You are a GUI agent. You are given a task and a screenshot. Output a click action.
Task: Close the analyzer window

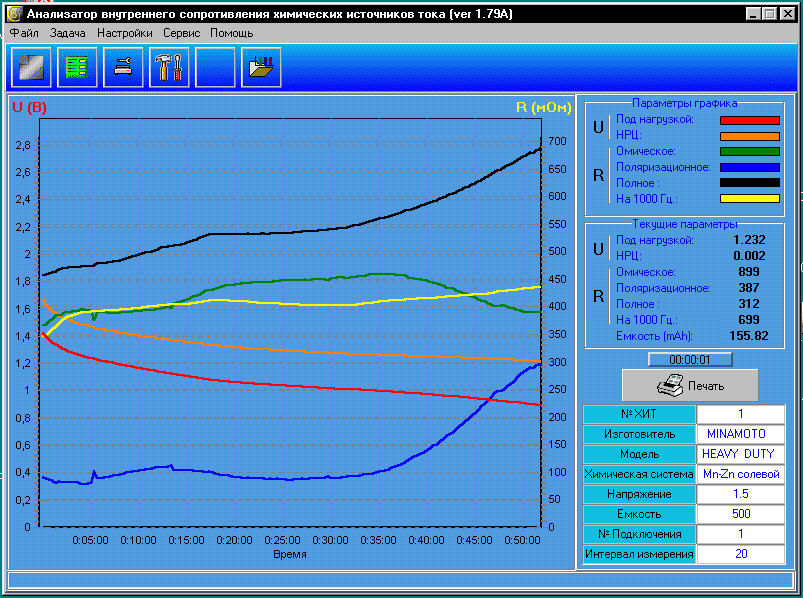pos(788,14)
